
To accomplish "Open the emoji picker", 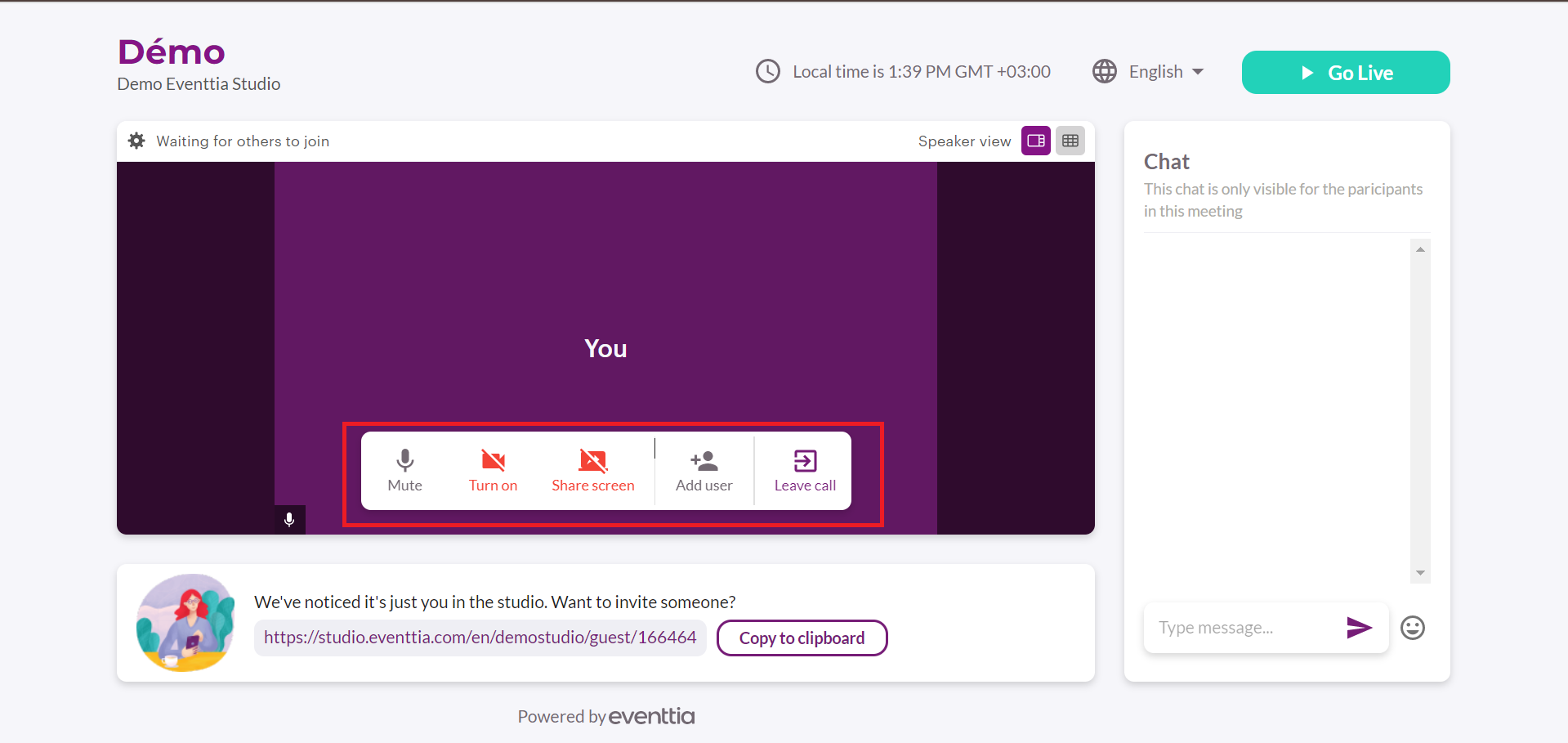I will point(1412,628).
